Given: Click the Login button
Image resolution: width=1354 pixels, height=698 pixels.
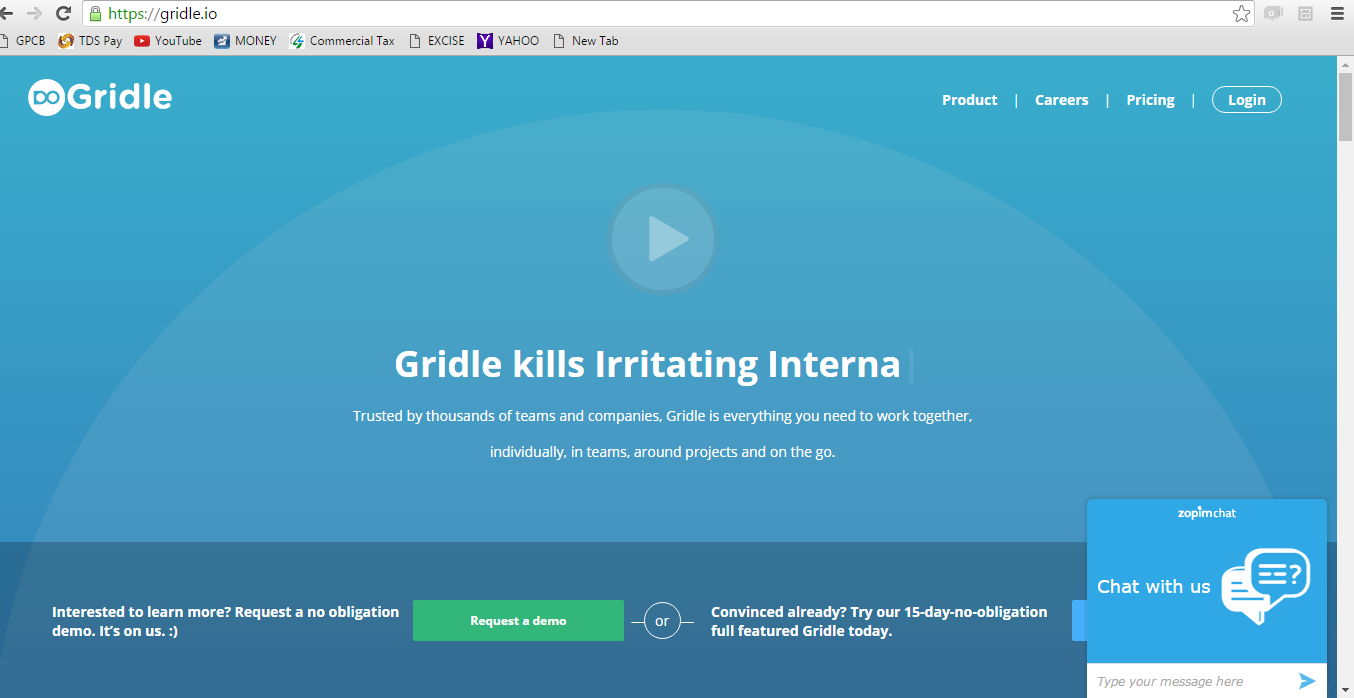Looking at the screenshot, I should (1246, 100).
